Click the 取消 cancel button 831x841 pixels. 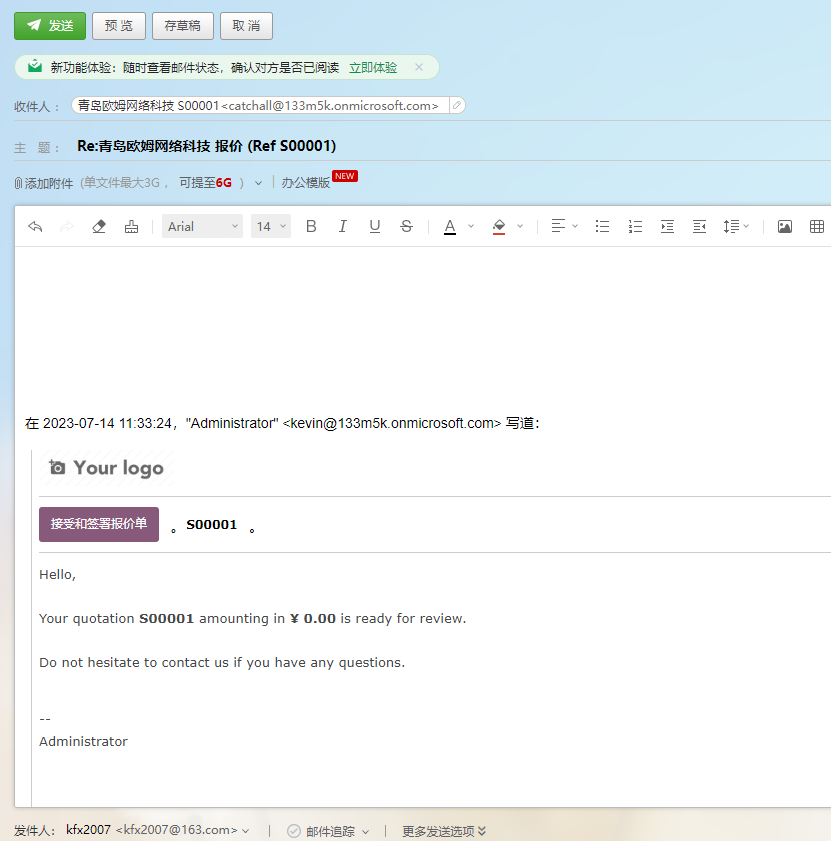[246, 26]
